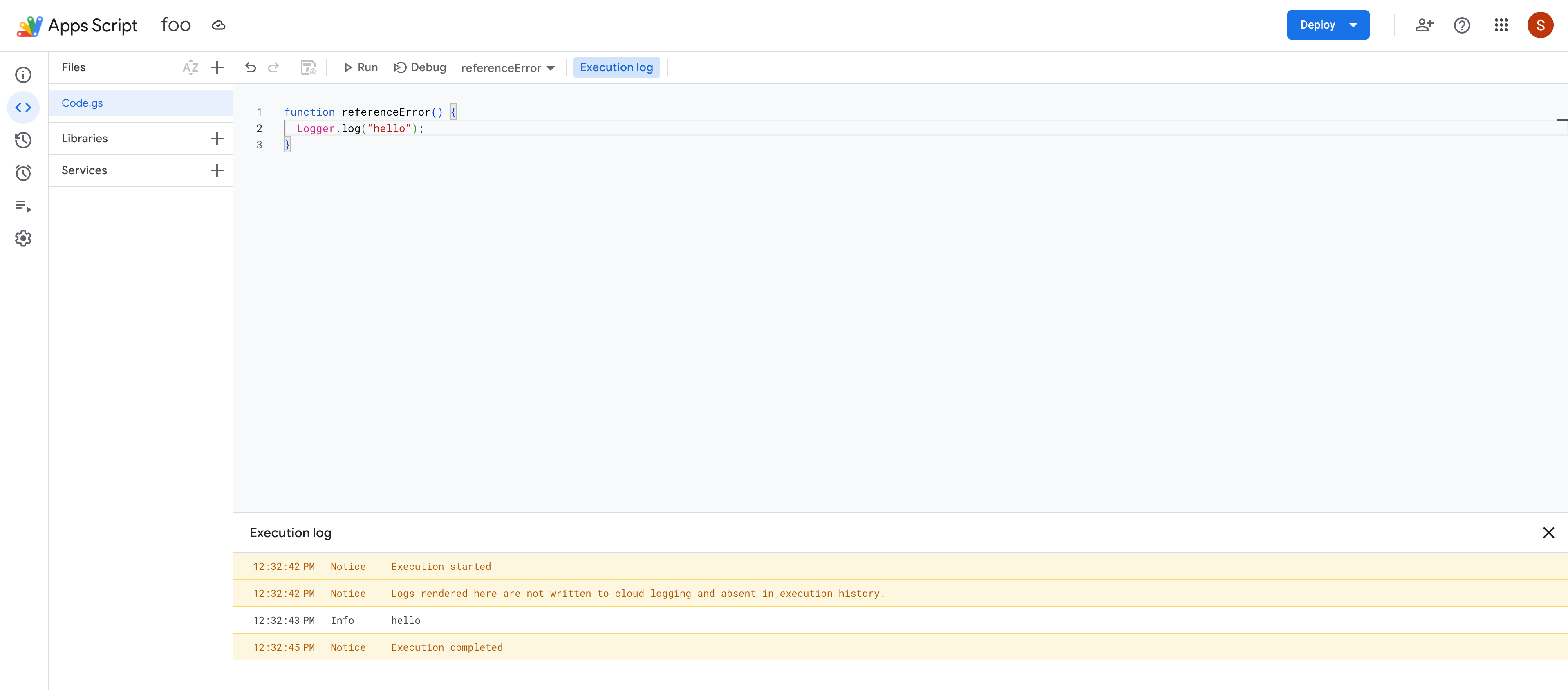Open Project Settings
Screen dimensions: 1568x690
23,238
